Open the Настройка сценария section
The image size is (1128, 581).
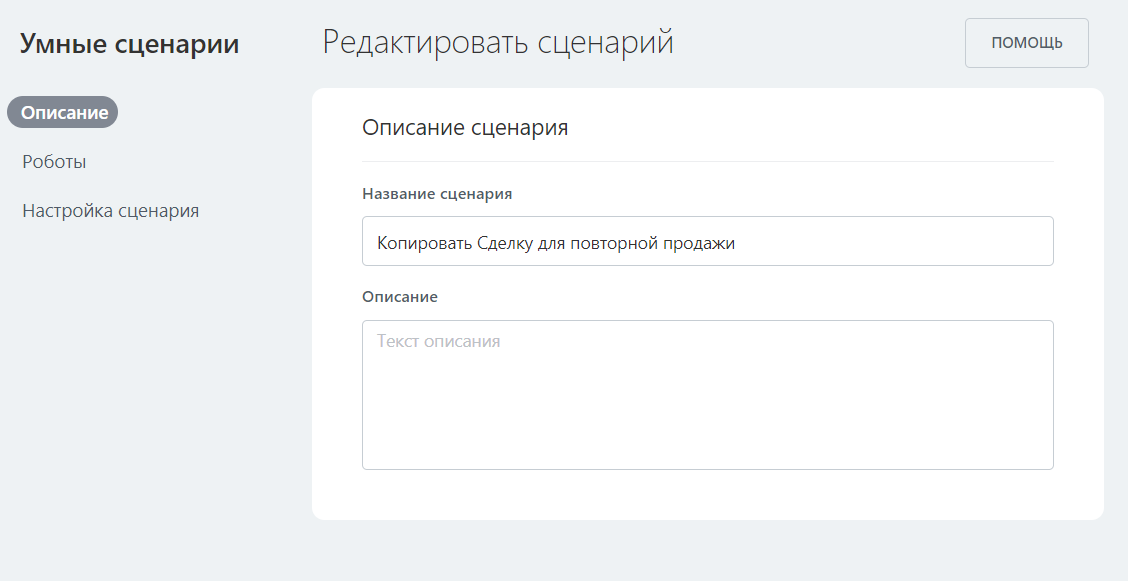[x=110, y=211]
